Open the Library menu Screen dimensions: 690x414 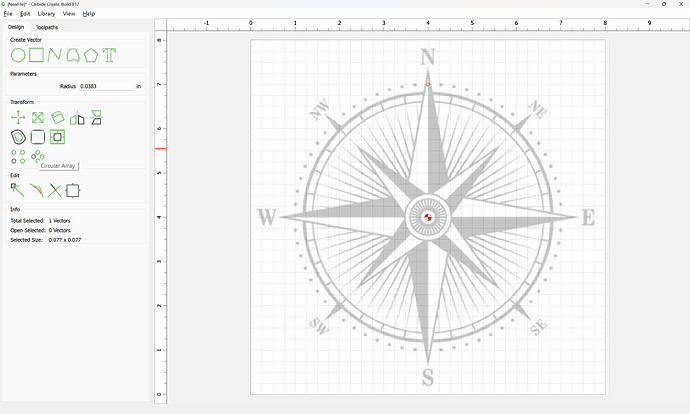tap(46, 14)
